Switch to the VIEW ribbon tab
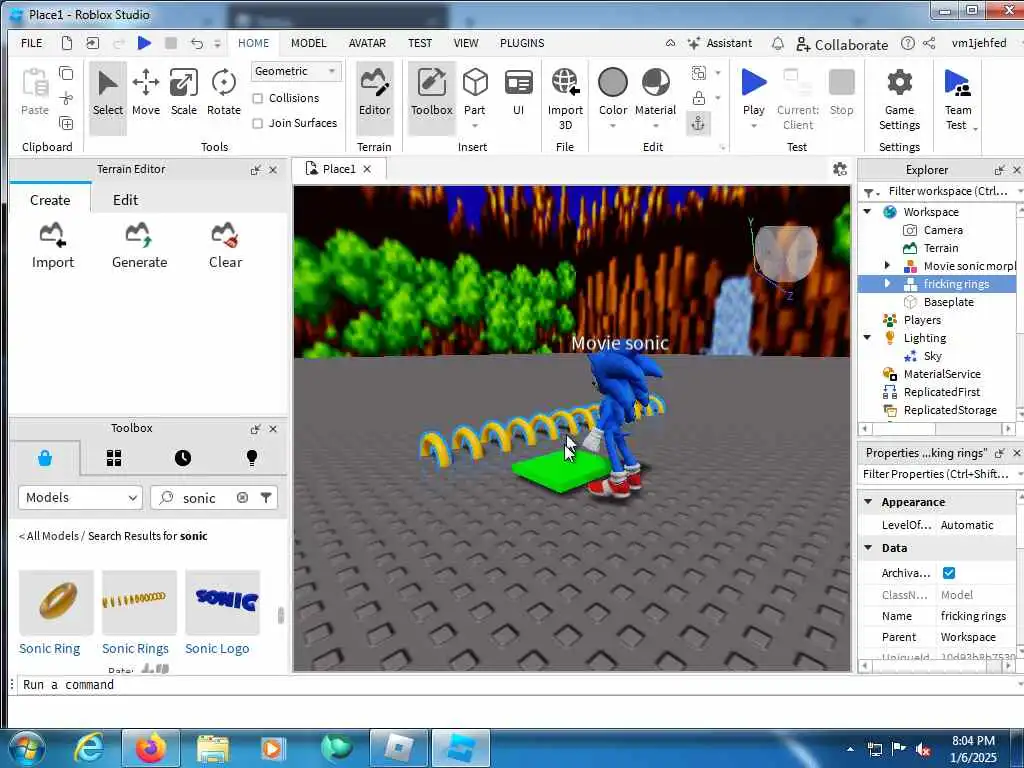This screenshot has width=1024, height=768. [x=466, y=43]
